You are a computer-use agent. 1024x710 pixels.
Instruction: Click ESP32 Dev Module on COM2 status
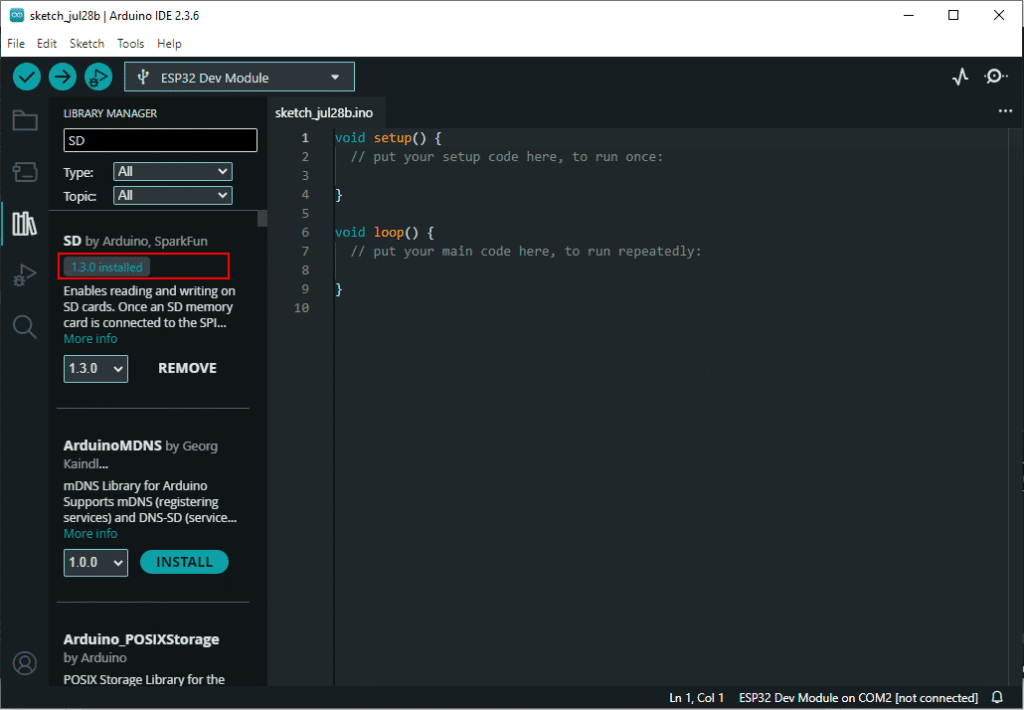(x=858, y=698)
